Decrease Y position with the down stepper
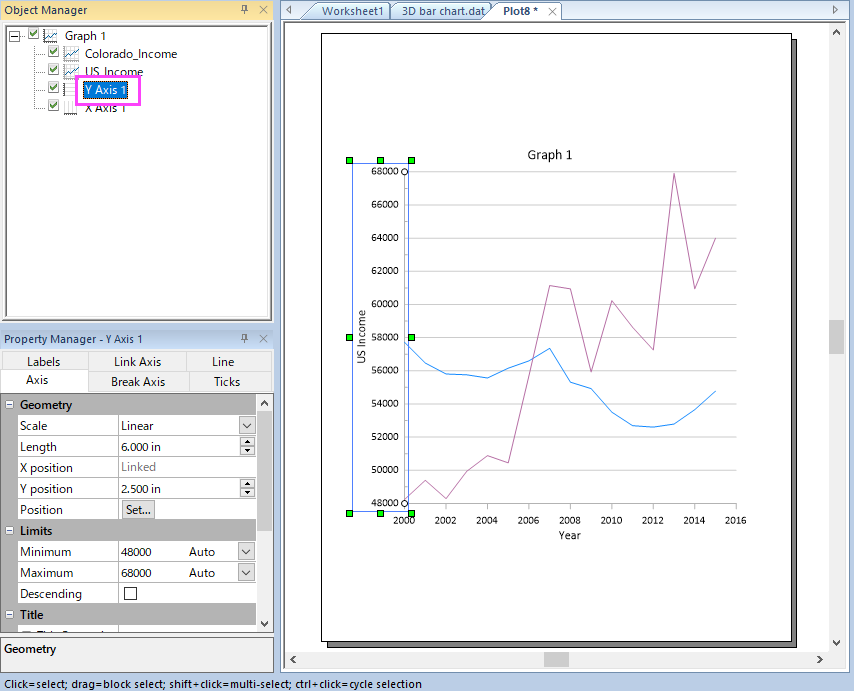The image size is (854, 691). (x=247, y=493)
